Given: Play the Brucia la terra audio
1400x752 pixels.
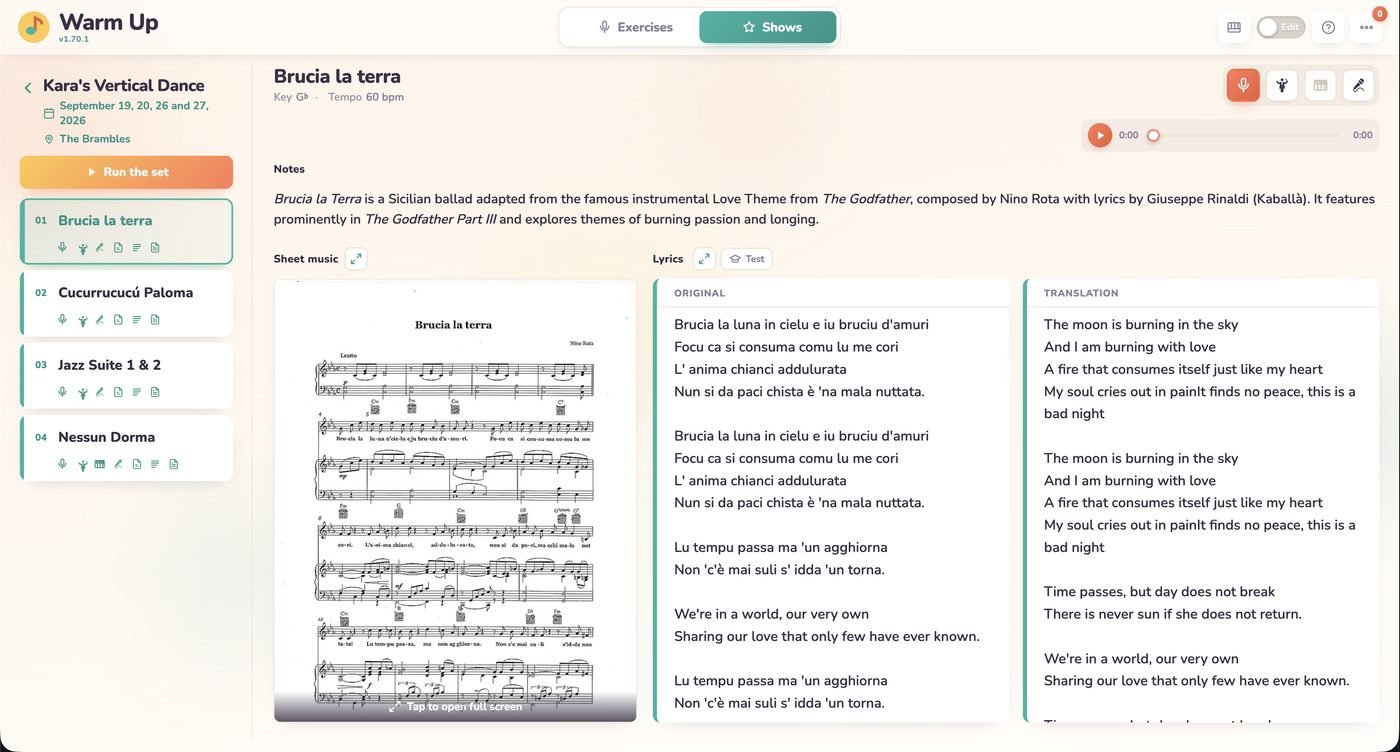Looking at the screenshot, I should (1100, 135).
